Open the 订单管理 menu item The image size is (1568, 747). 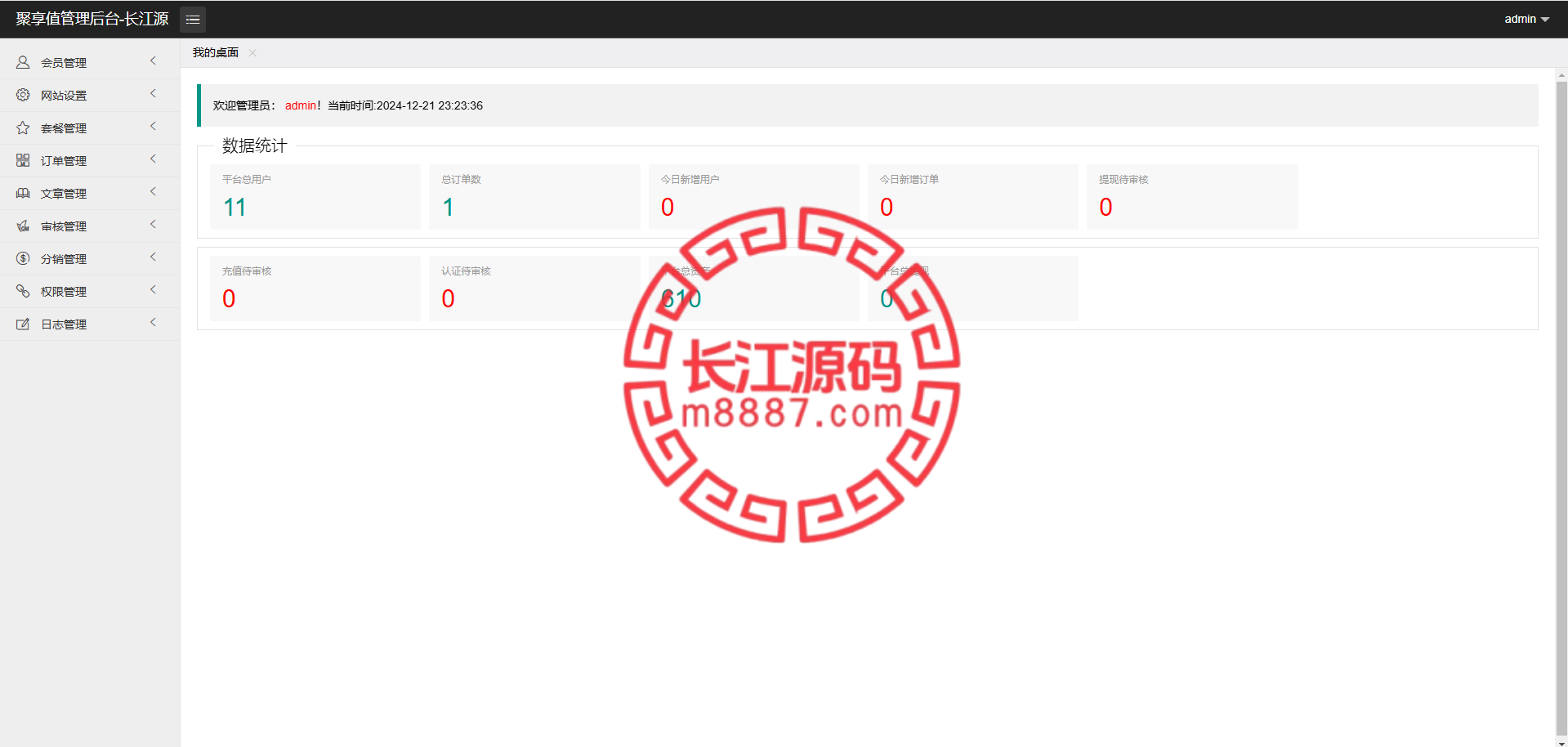(90, 160)
